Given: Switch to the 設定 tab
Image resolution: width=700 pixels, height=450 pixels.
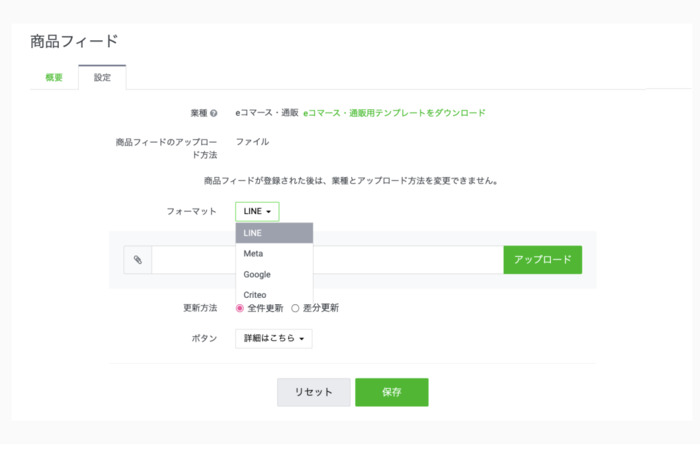Looking at the screenshot, I should [x=102, y=77].
